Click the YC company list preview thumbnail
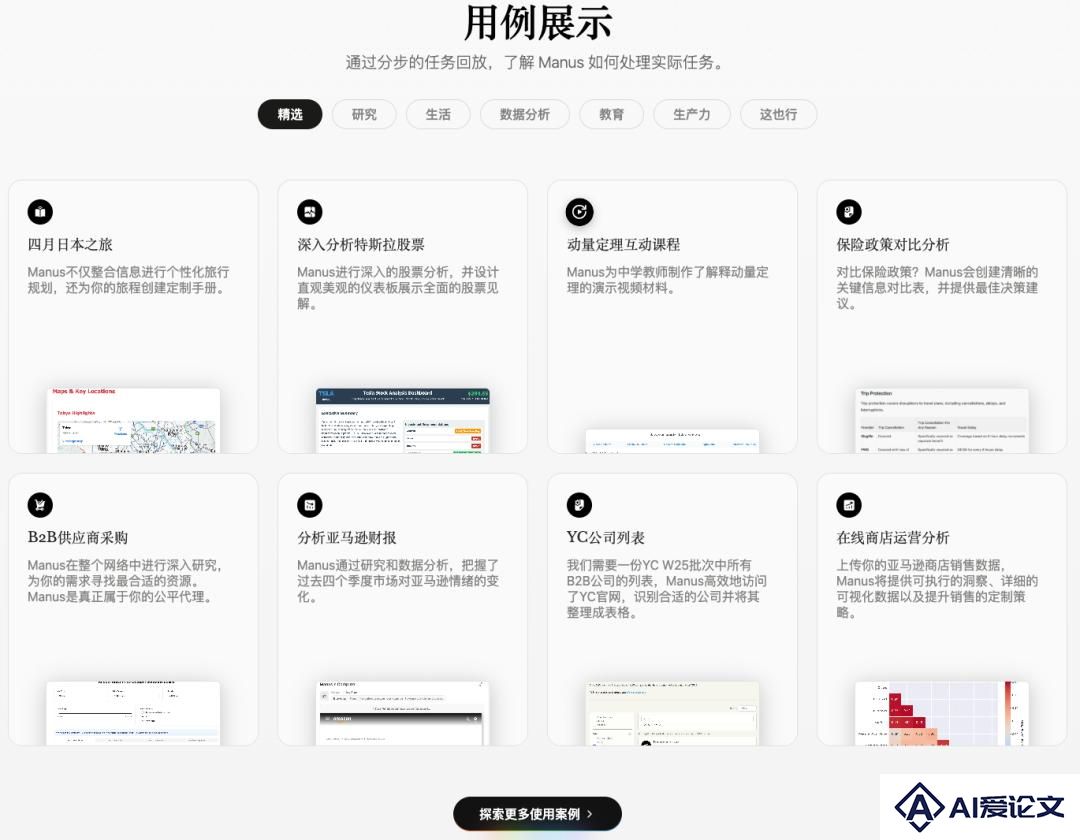1080x840 pixels. coord(672,713)
